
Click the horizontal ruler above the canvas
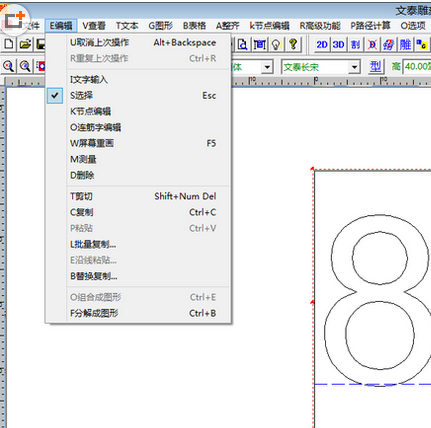(x=330, y=81)
